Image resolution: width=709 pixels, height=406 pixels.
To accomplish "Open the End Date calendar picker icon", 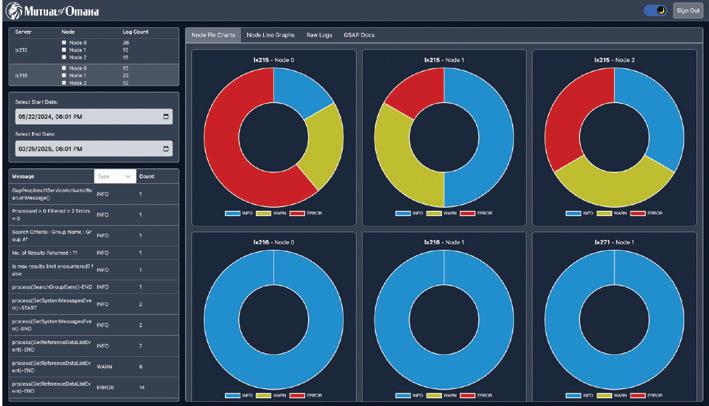I will pyautogui.click(x=165, y=149).
